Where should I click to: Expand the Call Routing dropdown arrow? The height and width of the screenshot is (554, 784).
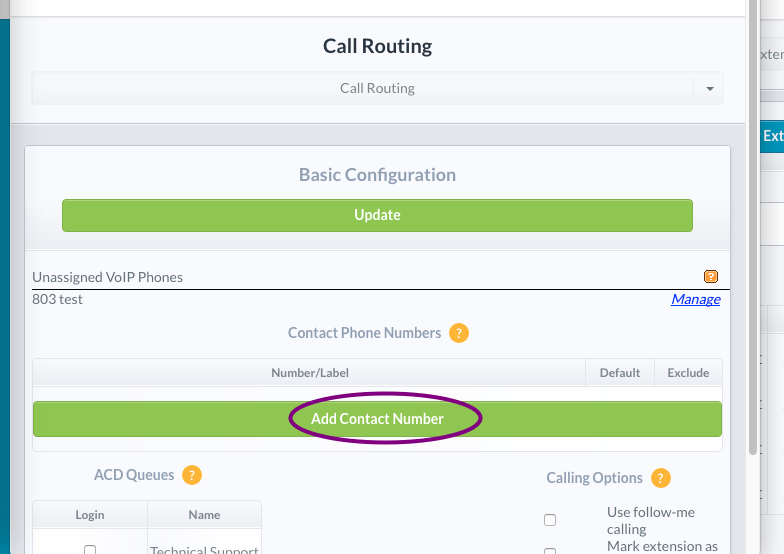(x=710, y=88)
